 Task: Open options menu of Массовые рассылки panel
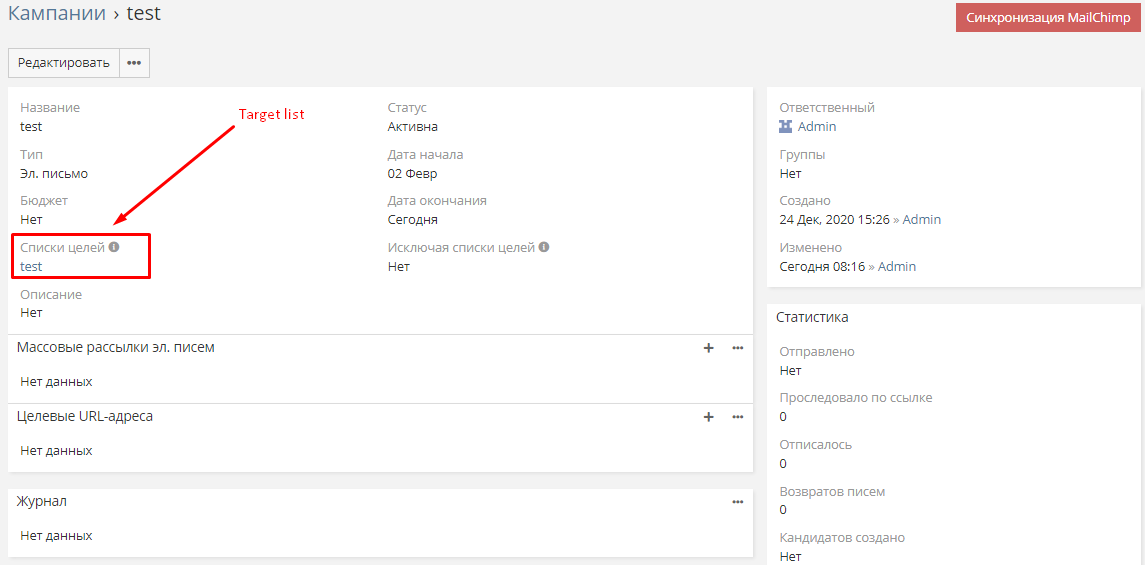(738, 348)
